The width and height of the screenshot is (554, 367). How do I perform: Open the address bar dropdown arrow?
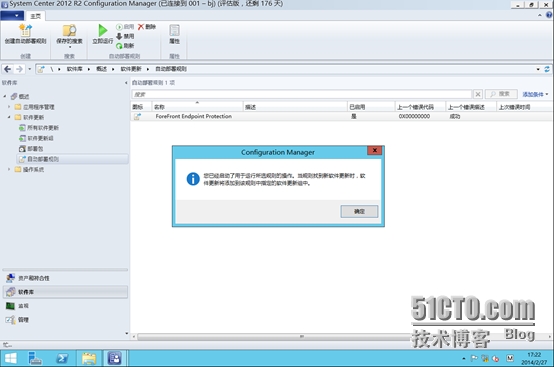tap(538, 69)
